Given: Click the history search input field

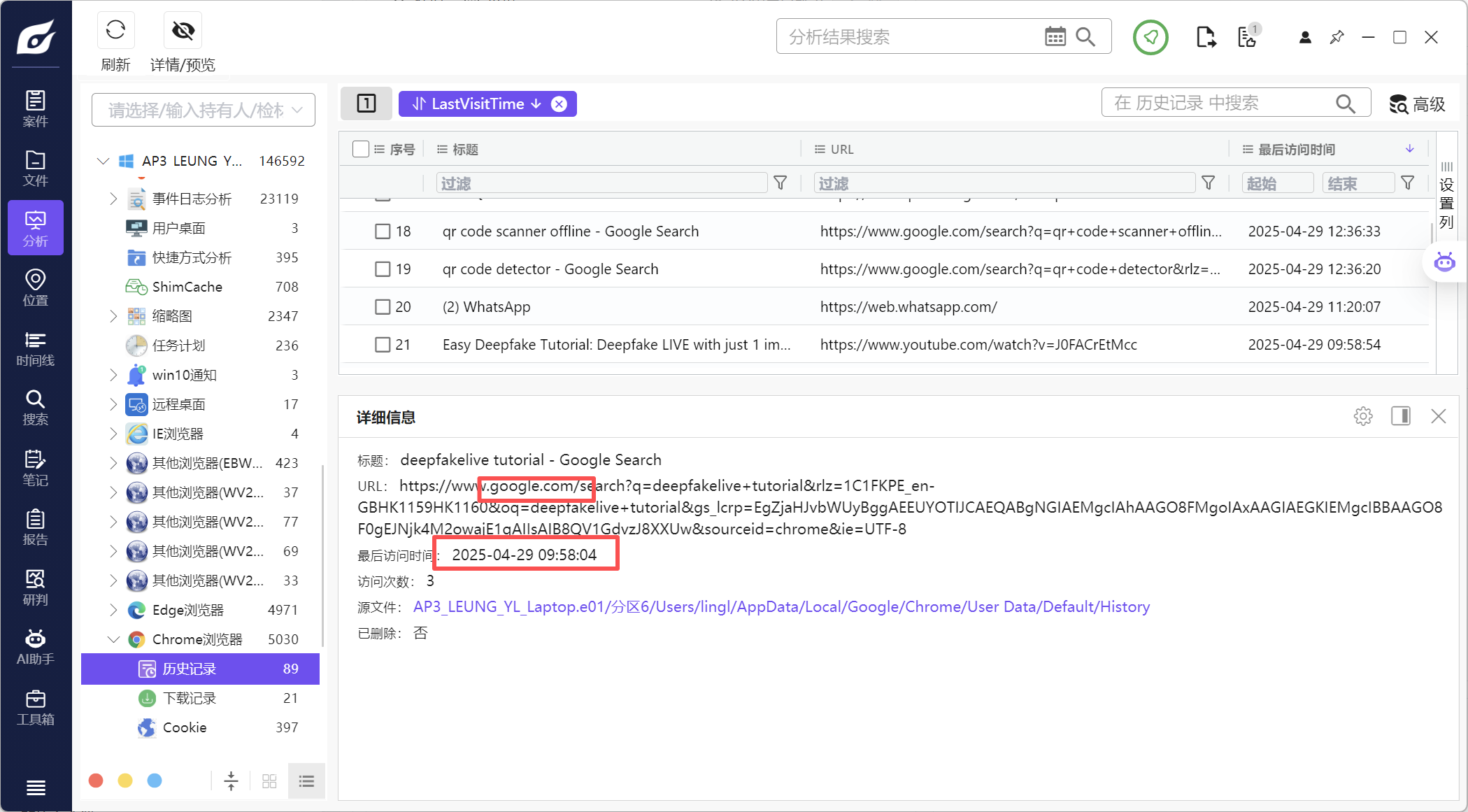Looking at the screenshot, I should click(1220, 104).
